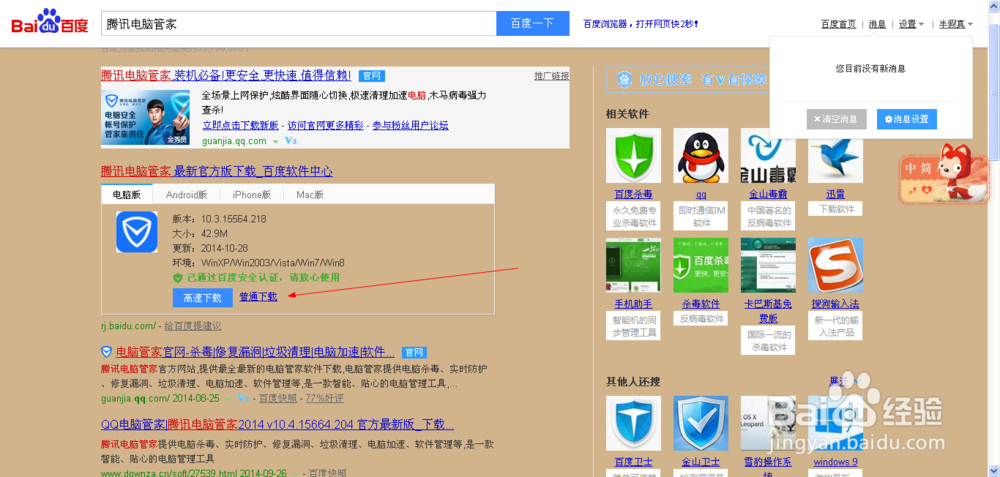Screen dimensions: 1000x477
Task: Open 雷豹操作系统 thumbnail
Action: tap(768, 423)
